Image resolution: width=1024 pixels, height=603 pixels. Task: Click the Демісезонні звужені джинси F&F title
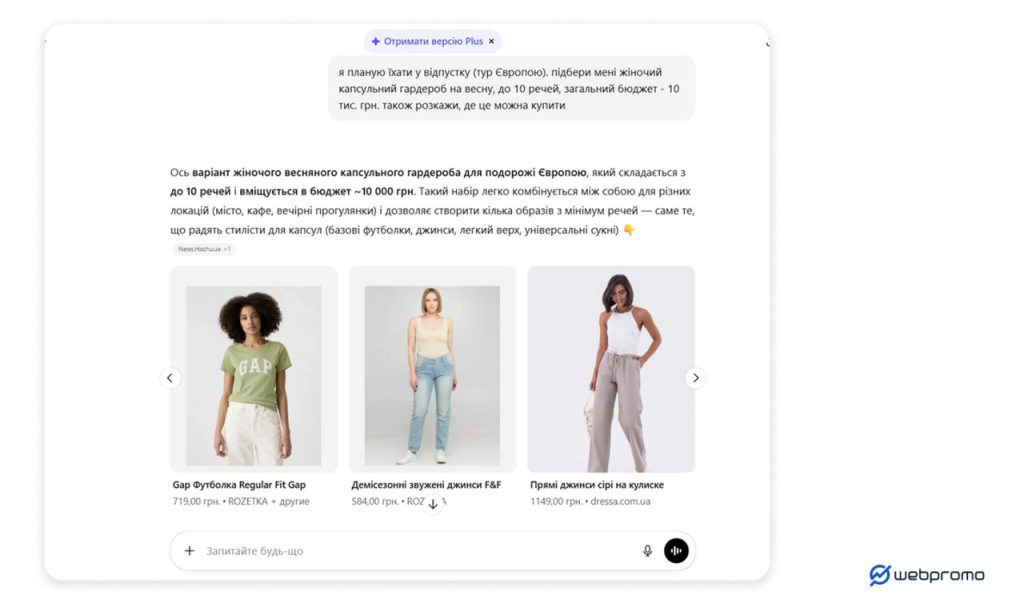click(426, 485)
